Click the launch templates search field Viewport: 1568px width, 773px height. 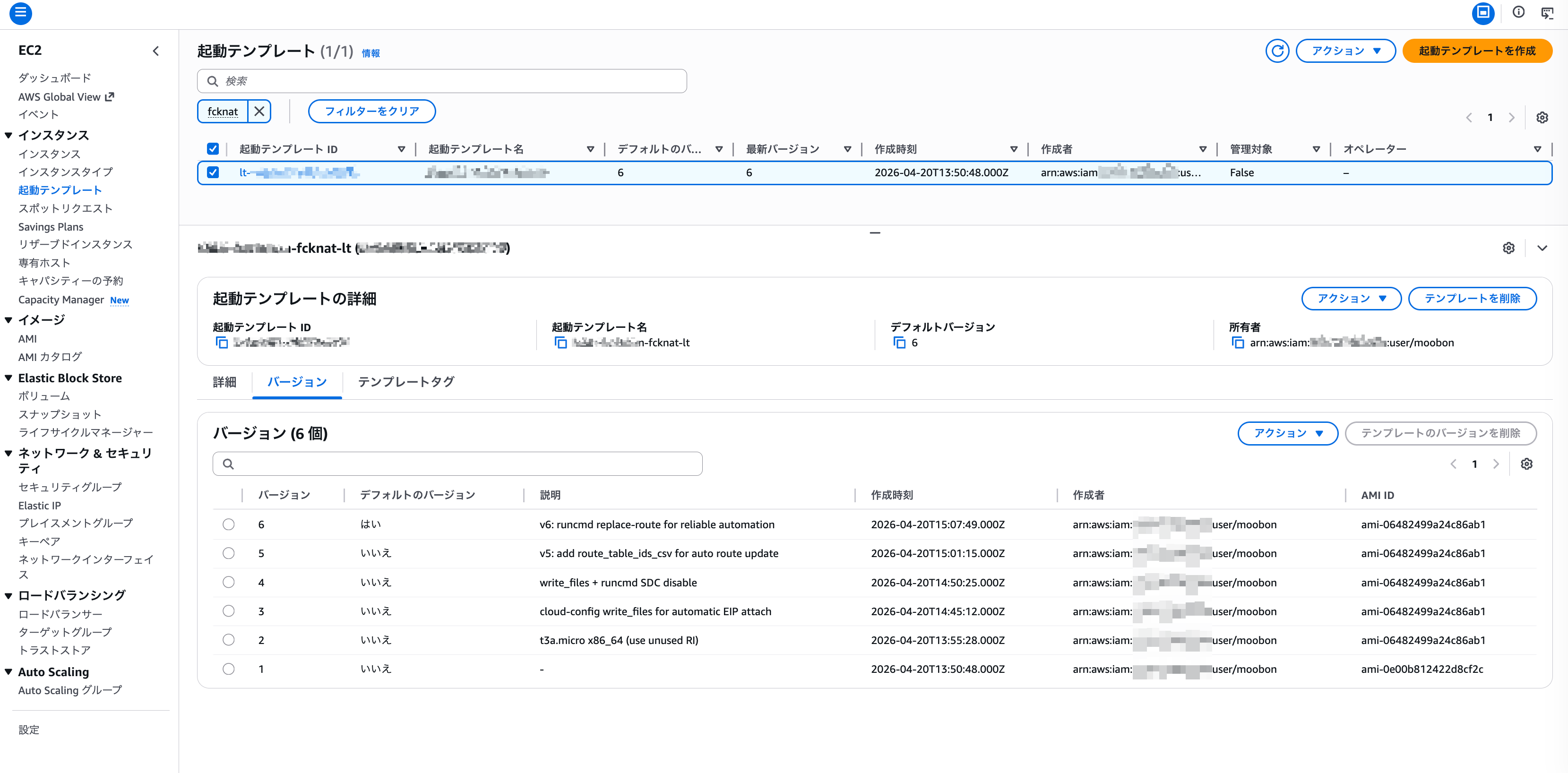[442, 81]
